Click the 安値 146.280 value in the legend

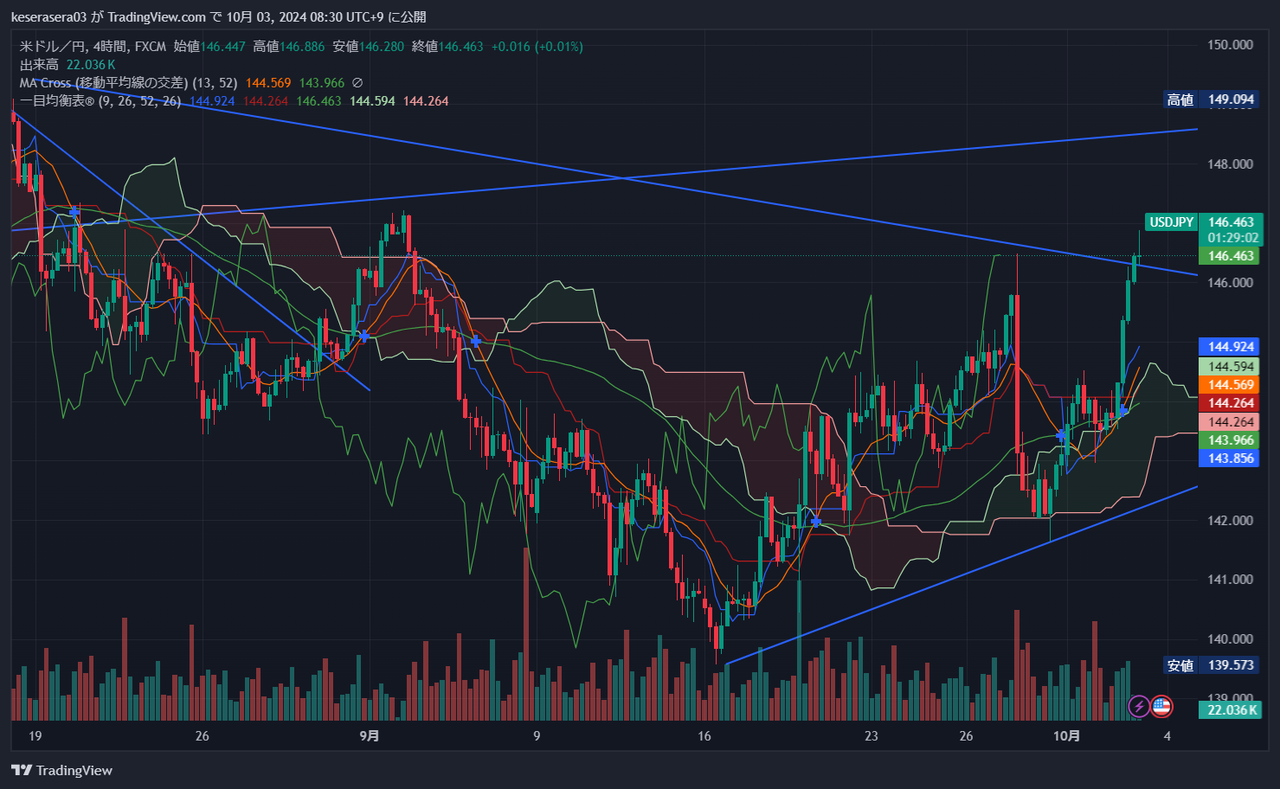pos(368,47)
